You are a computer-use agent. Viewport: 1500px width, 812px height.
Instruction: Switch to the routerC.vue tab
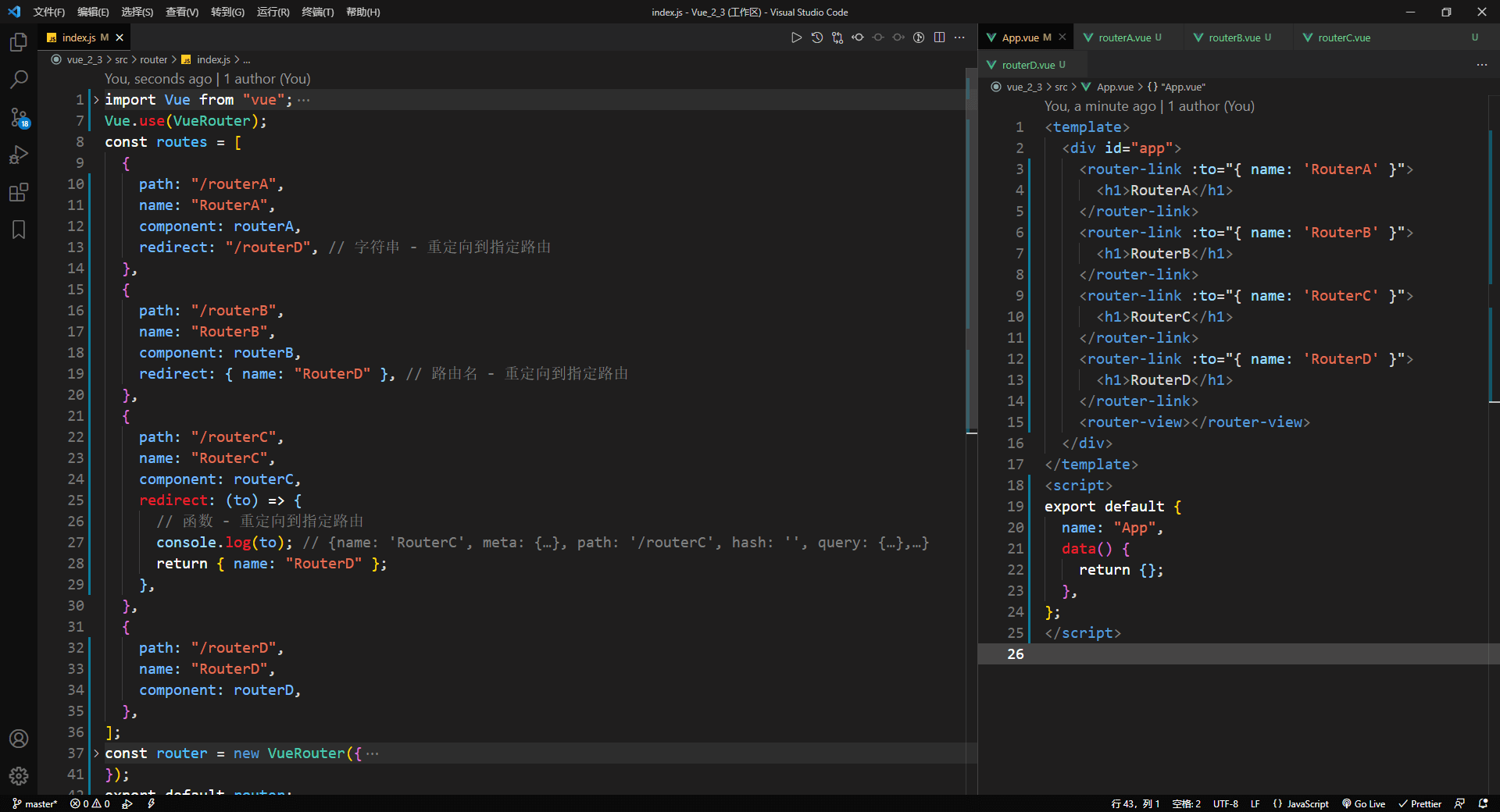tap(1389, 37)
